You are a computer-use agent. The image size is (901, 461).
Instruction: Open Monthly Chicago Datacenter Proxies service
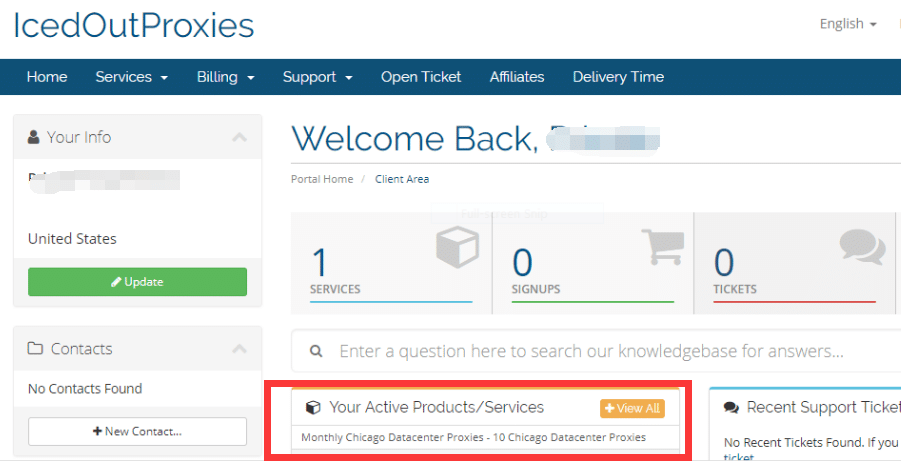pyautogui.click(x=473, y=437)
